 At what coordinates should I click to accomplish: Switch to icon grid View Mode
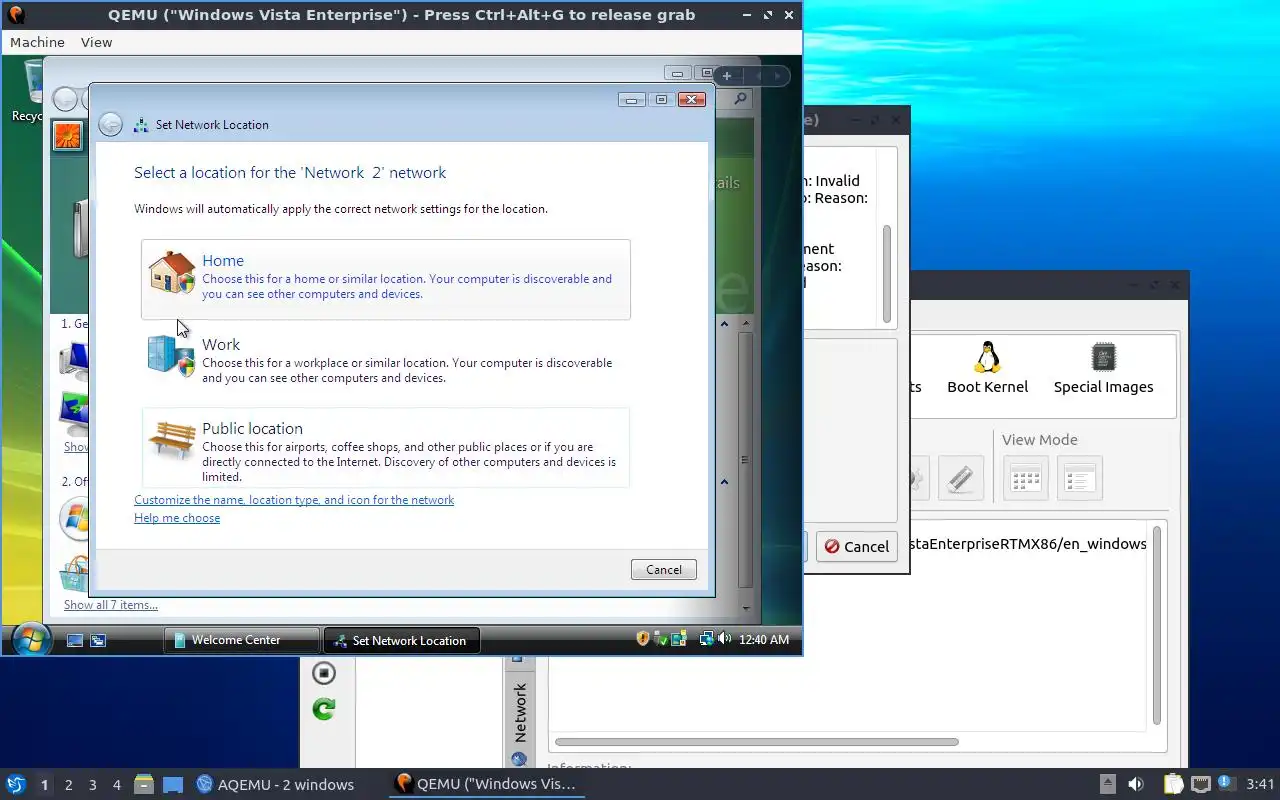point(1026,479)
